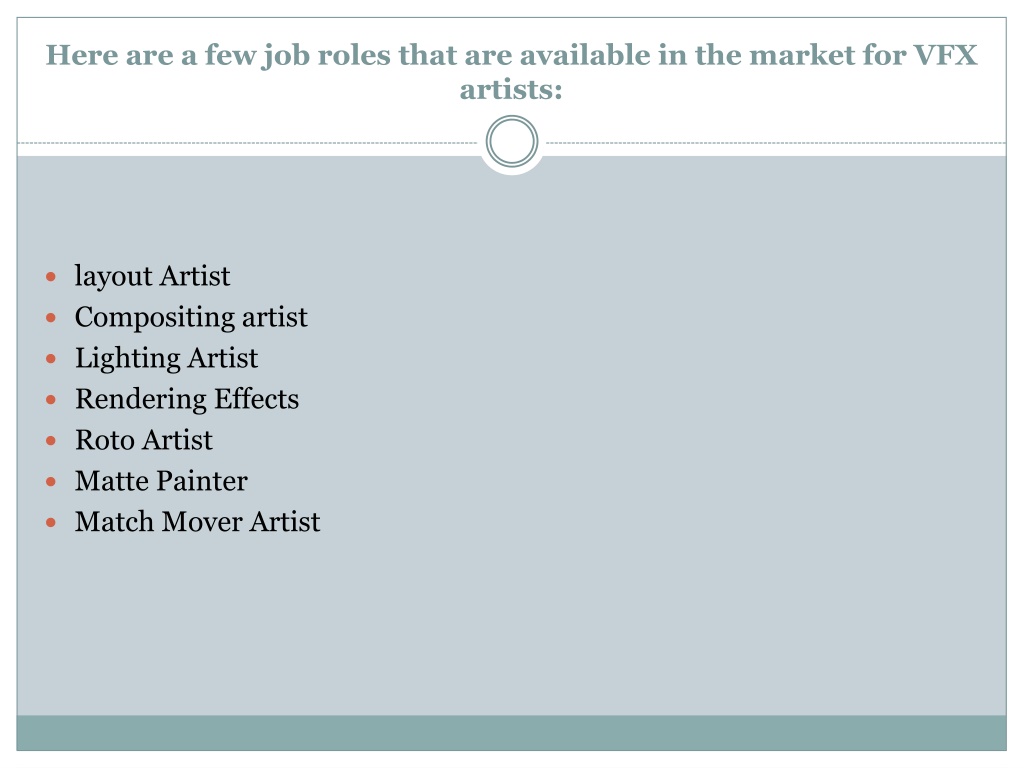Select the slide title heading text
Screen dimensions: 1024x768
click(511, 72)
